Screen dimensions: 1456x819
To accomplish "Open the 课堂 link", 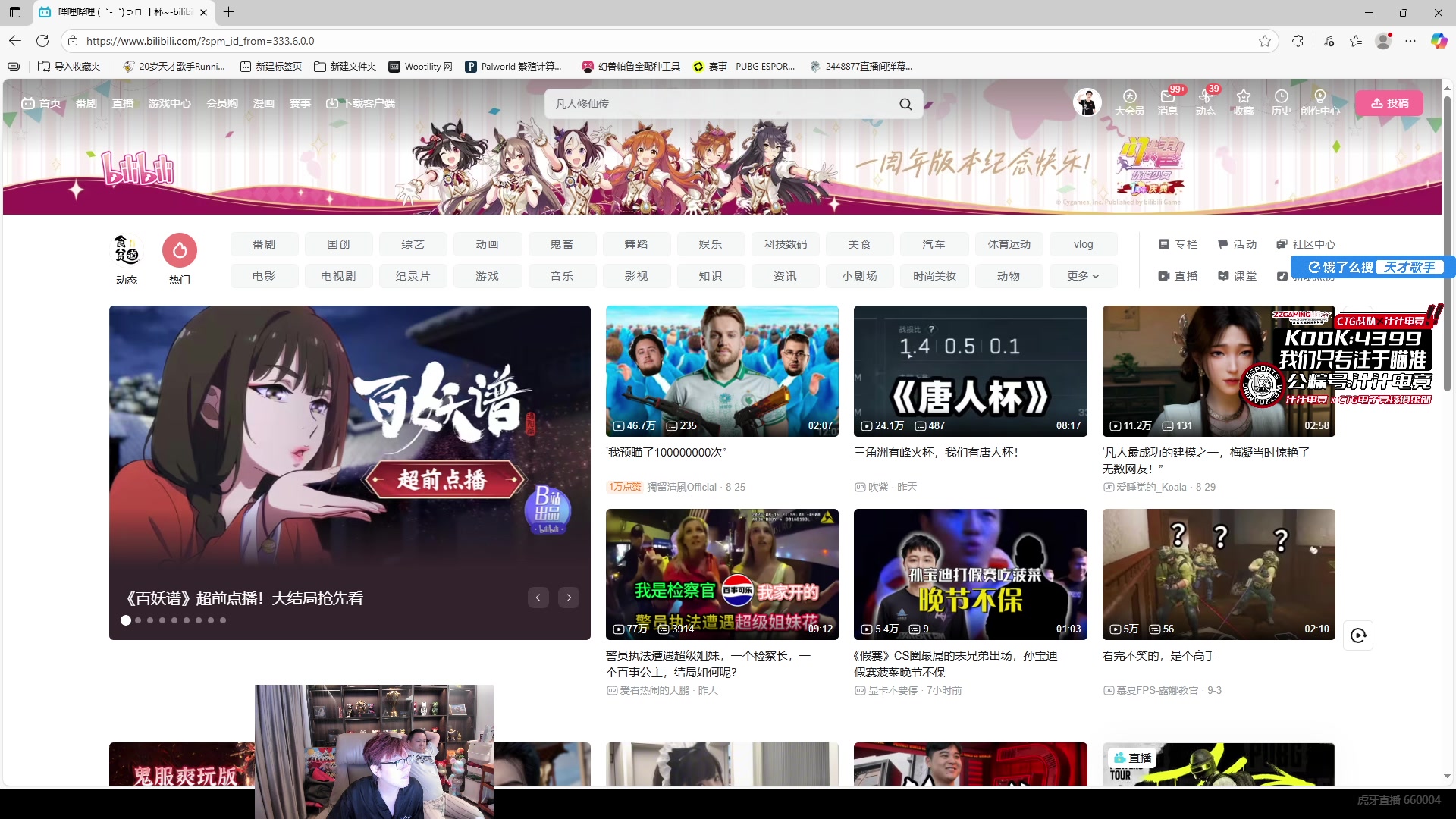I will (x=1237, y=276).
